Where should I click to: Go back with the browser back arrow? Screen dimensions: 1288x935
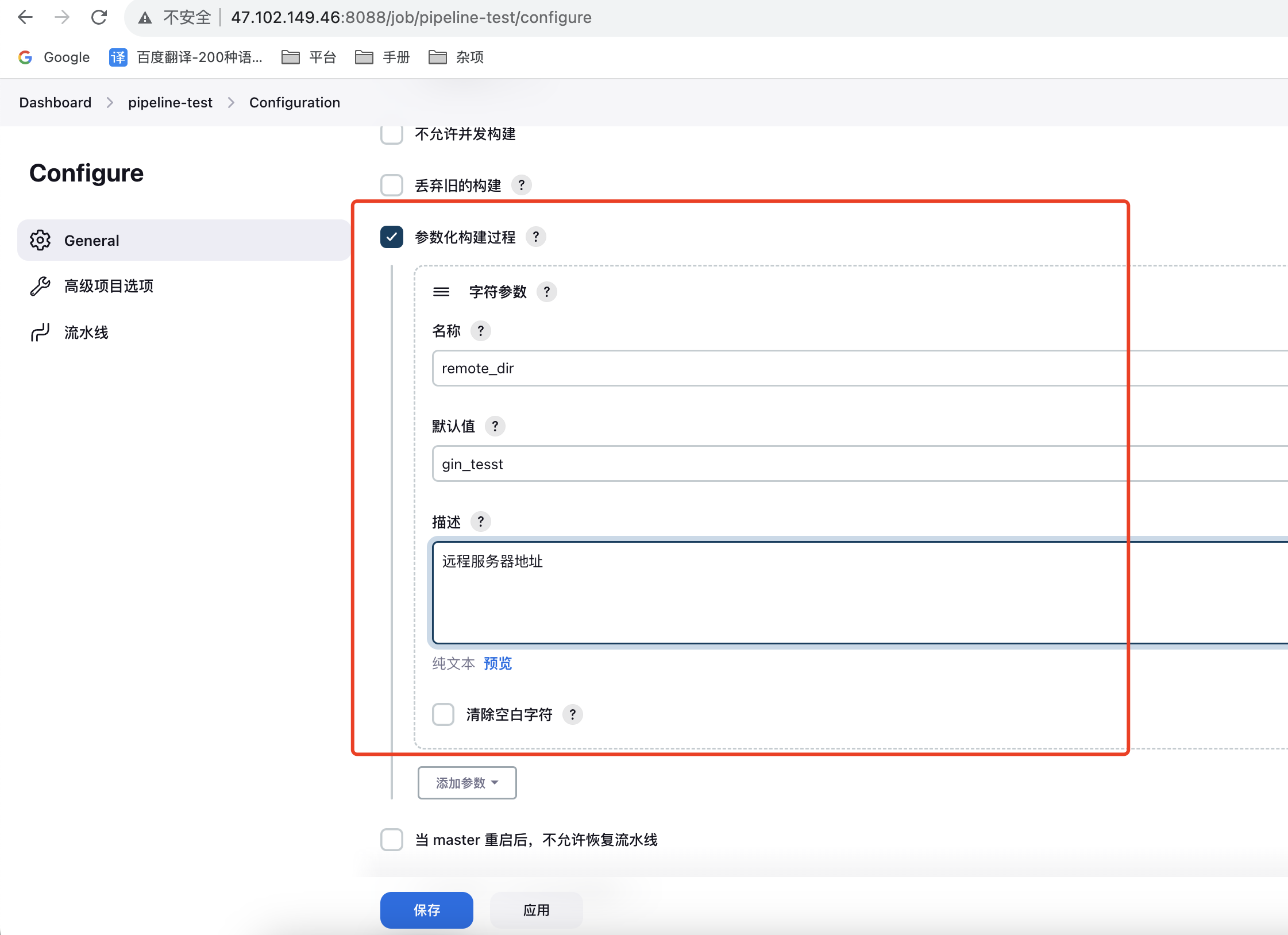pos(25,17)
